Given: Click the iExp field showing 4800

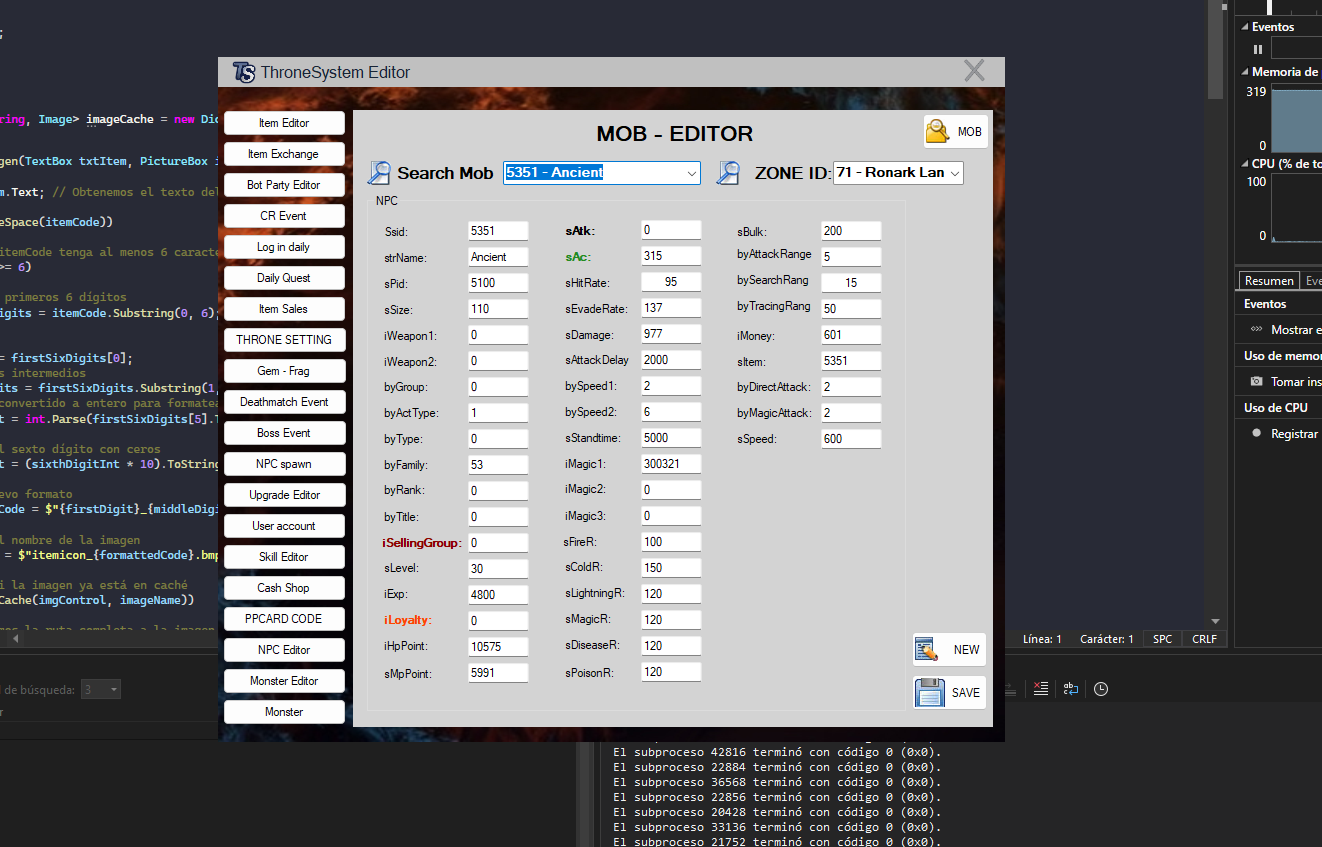Looking at the screenshot, I should [x=498, y=595].
